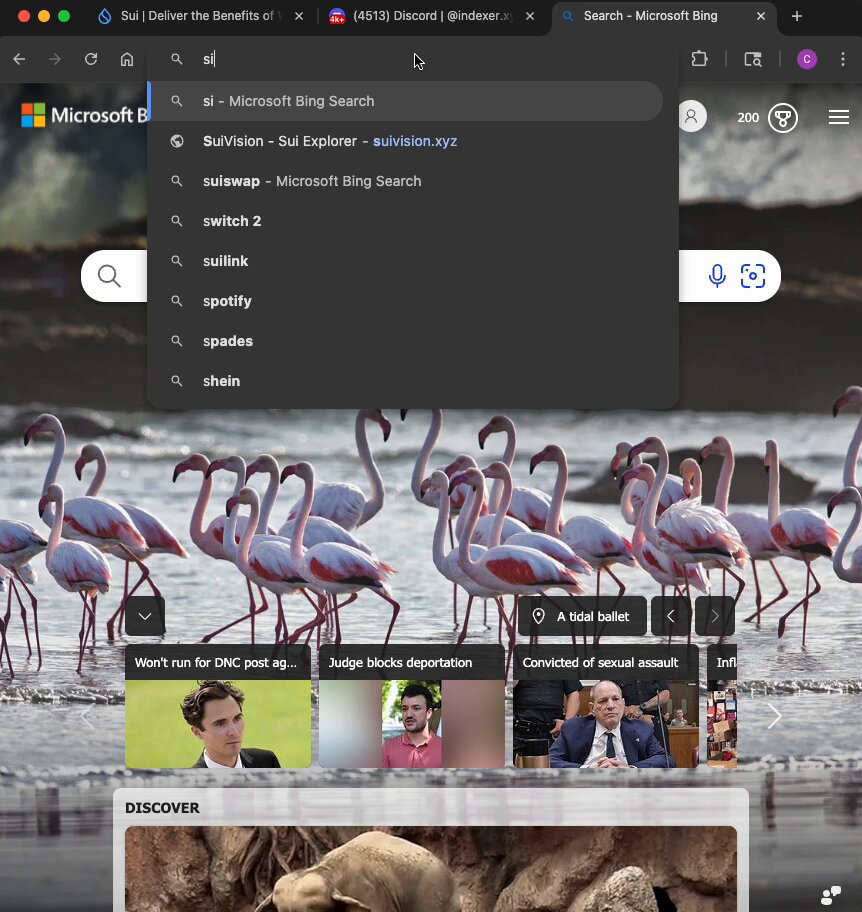Show the previous background image
The image size is (862, 912).
click(x=671, y=616)
